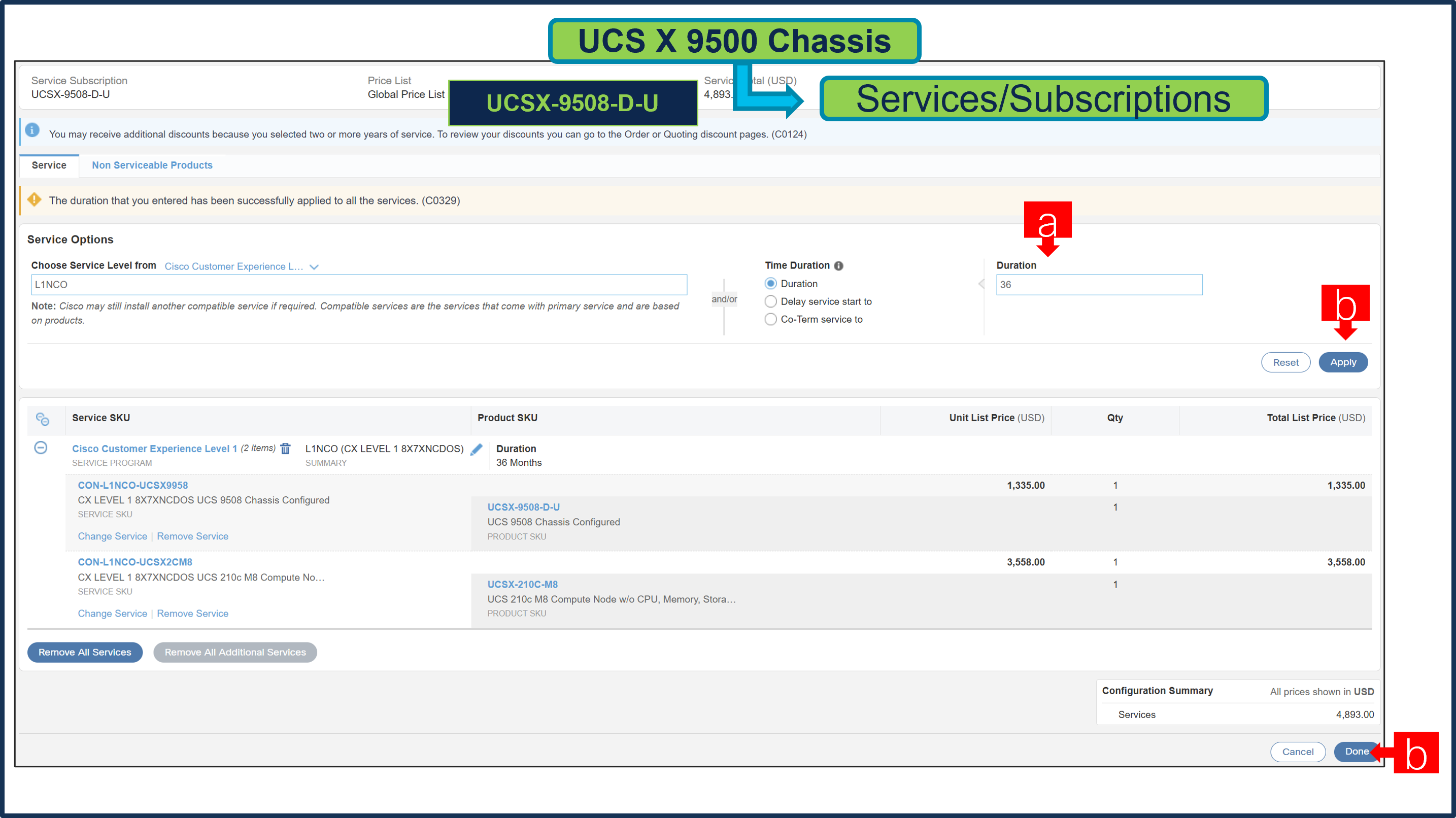Click the Cisco Customer Experience Level 1 program link
Viewport: 1456px width, 818px height.
tap(154, 449)
